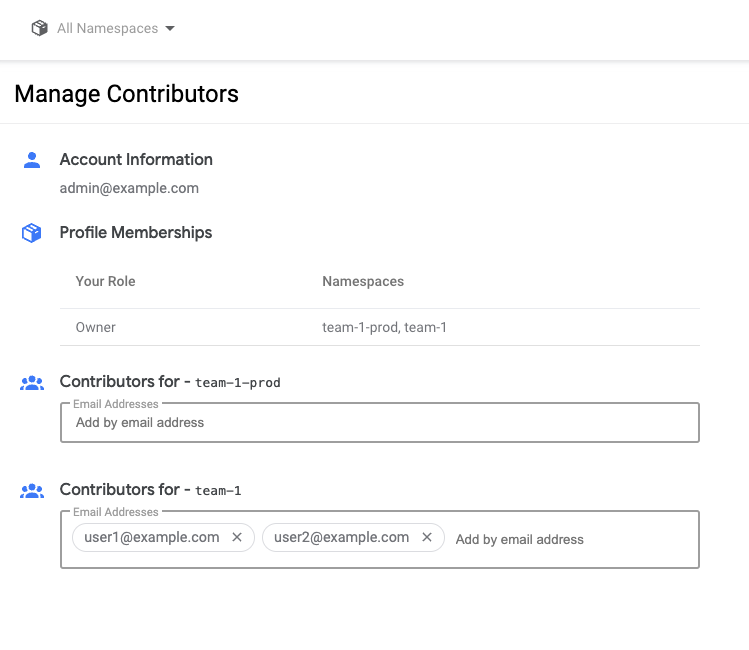Click the group icon beside team-1 contributors

[32, 490]
